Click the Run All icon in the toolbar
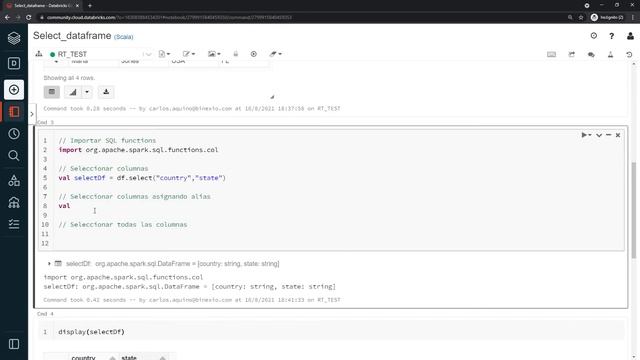Screen dimensions: 640x360 pos(253,54)
